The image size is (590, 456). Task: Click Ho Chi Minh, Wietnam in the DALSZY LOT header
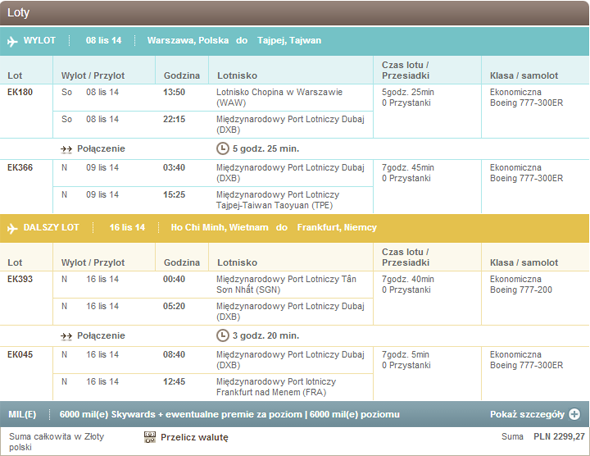tap(220, 228)
